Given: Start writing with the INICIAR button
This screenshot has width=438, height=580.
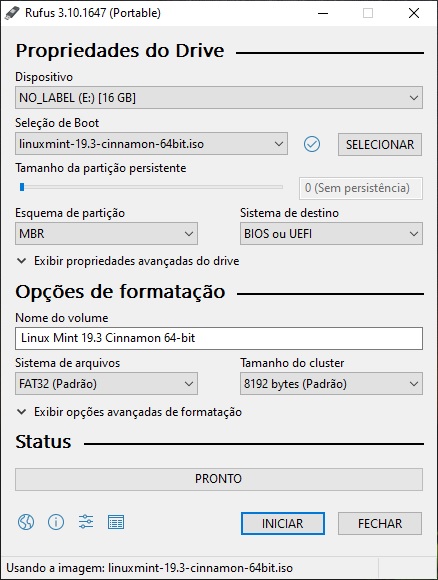Looking at the screenshot, I should [x=283, y=523].
